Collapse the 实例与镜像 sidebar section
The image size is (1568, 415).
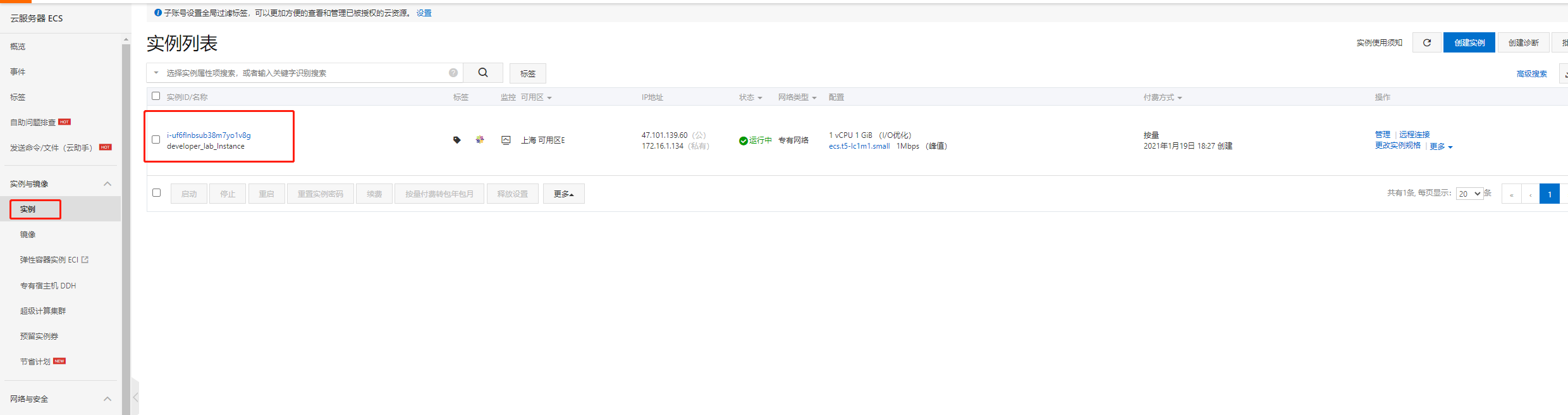tap(107, 184)
